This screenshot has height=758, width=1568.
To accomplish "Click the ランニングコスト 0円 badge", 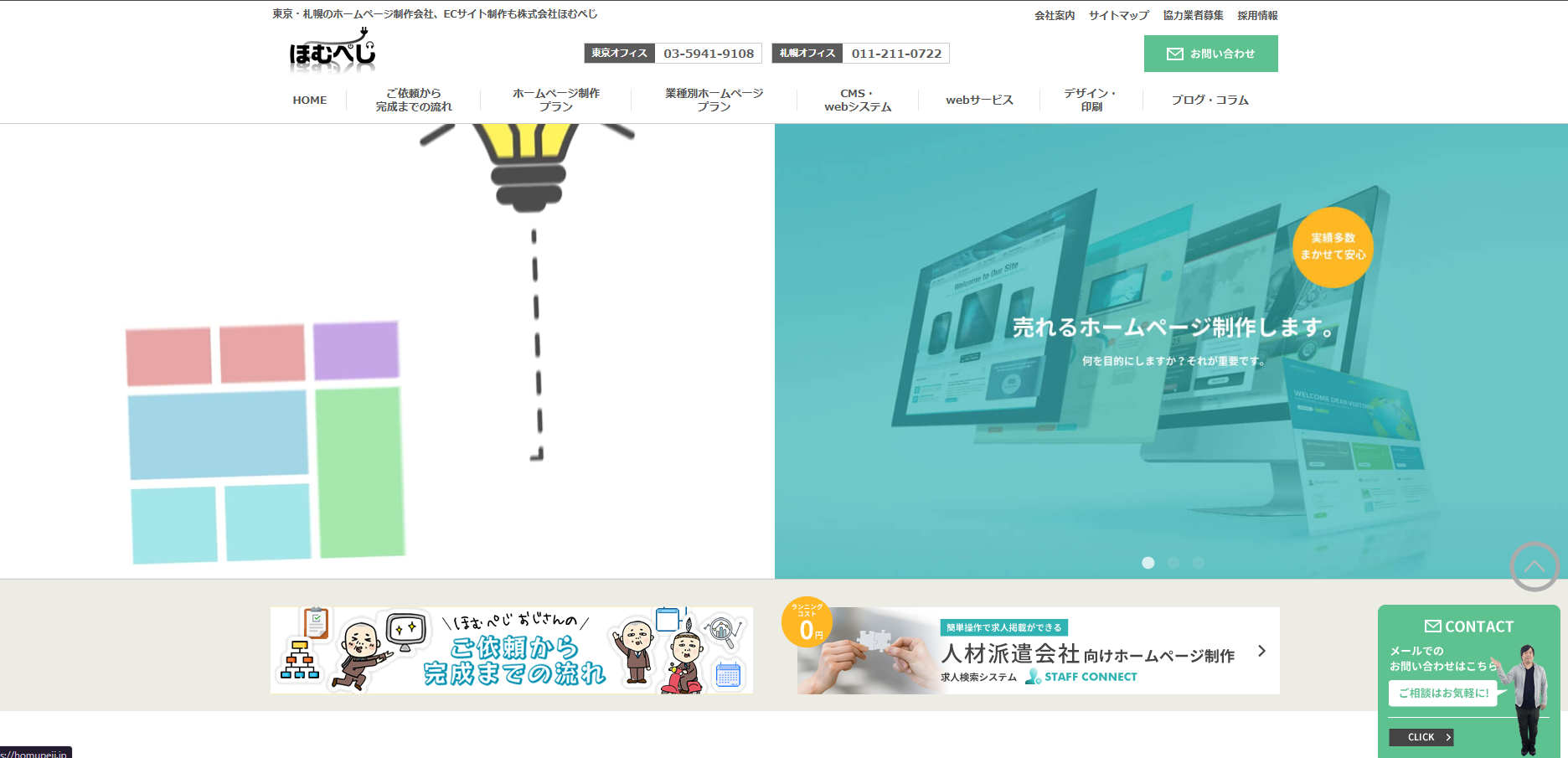I will (x=807, y=622).
